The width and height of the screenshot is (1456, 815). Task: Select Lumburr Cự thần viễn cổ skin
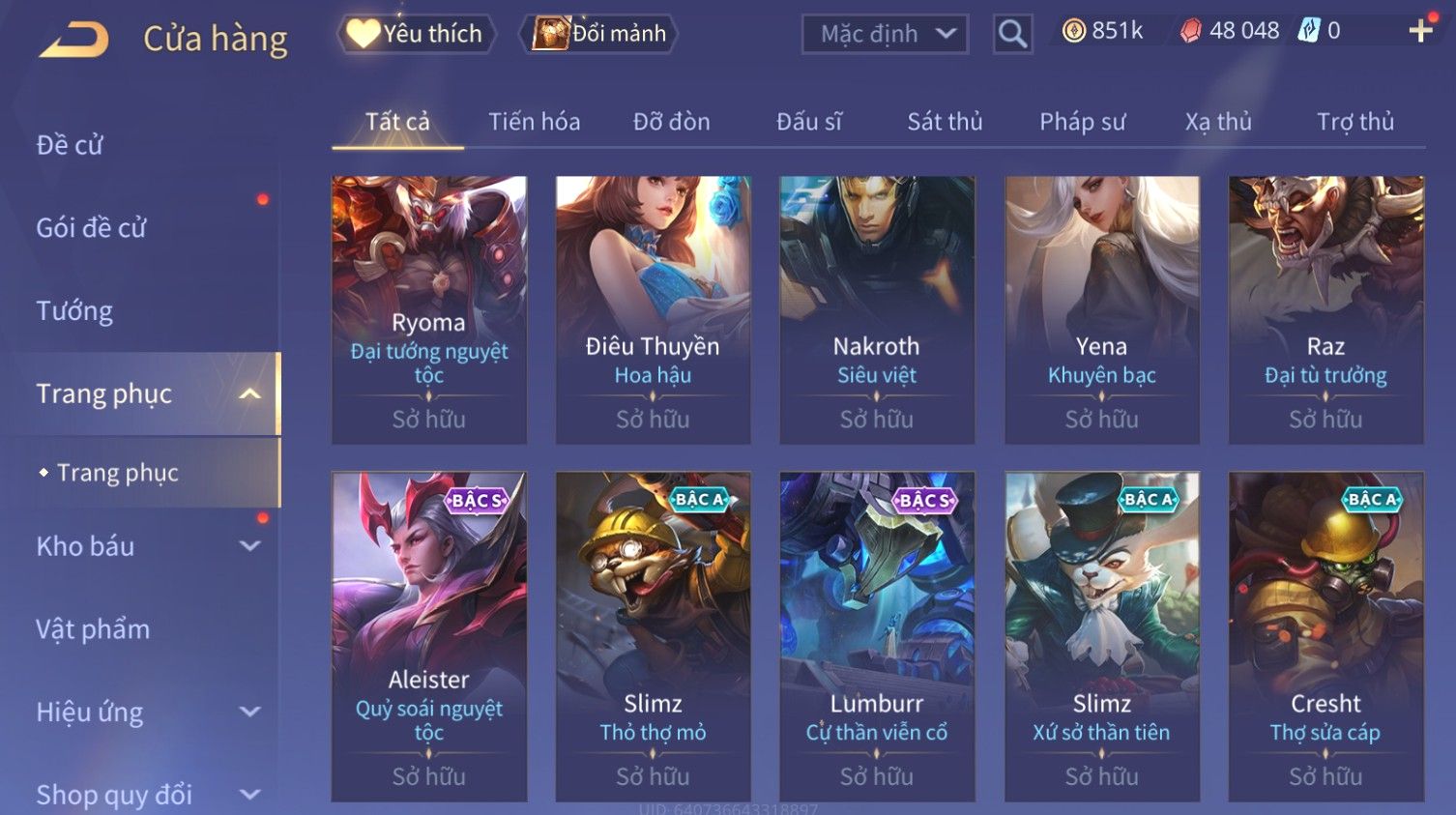877,636
